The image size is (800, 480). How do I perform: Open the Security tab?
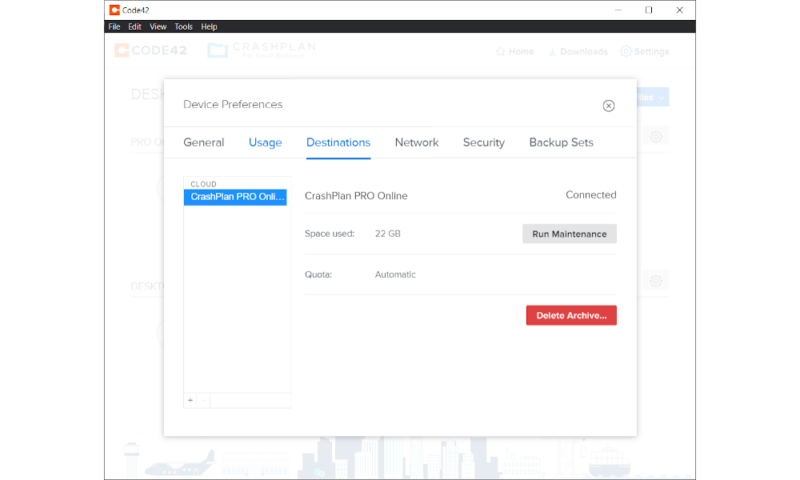[x=484, y=142]
